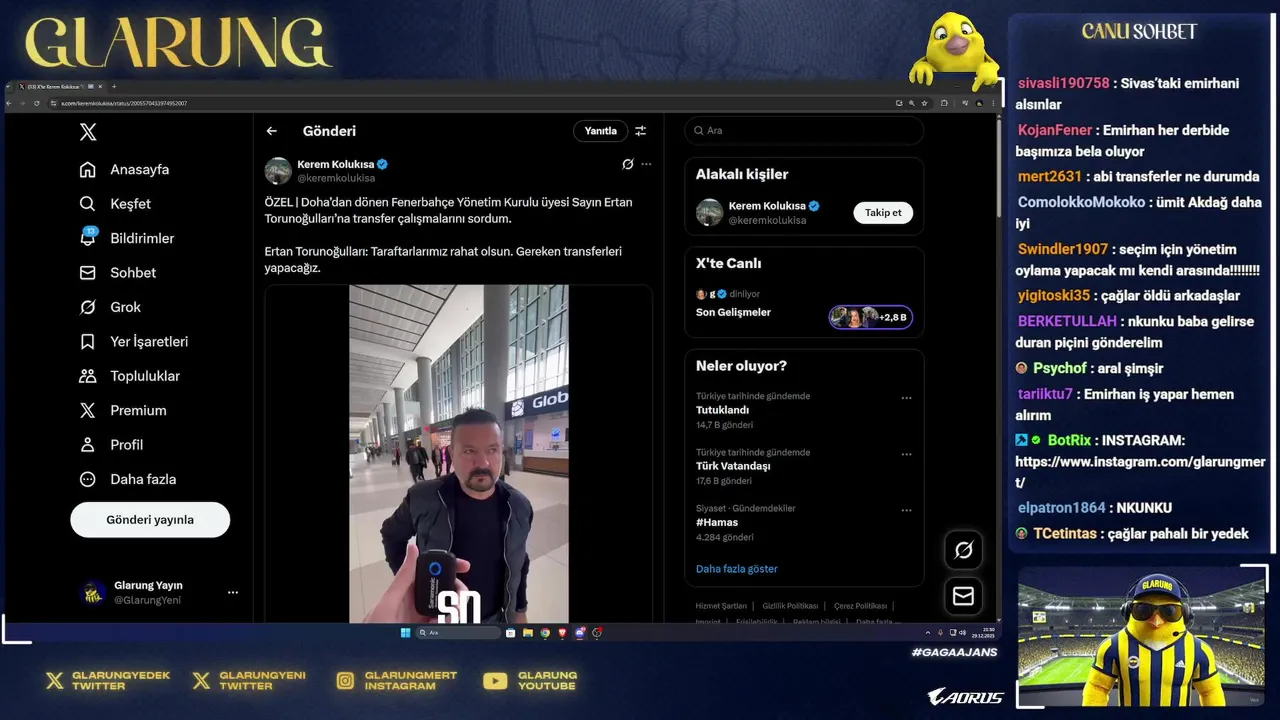The height and width of the screenshot is (720, 1280).
Task: Click Takip et to follow Kerem Kolukısa
Action: [883, 213]
